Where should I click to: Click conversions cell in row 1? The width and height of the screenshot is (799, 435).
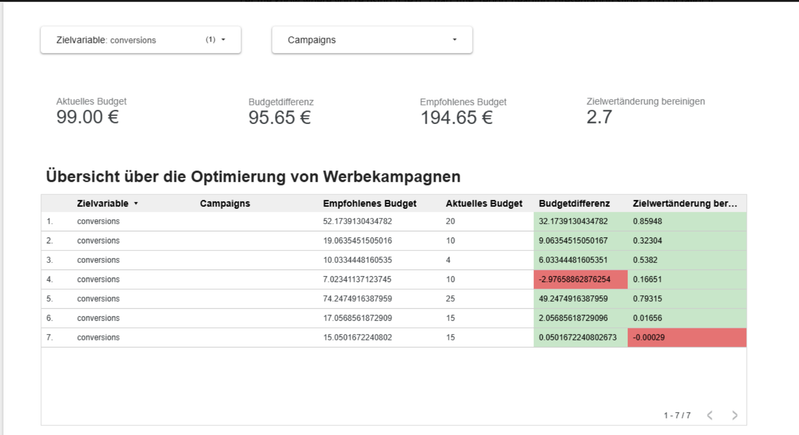[x=99, y=221]
